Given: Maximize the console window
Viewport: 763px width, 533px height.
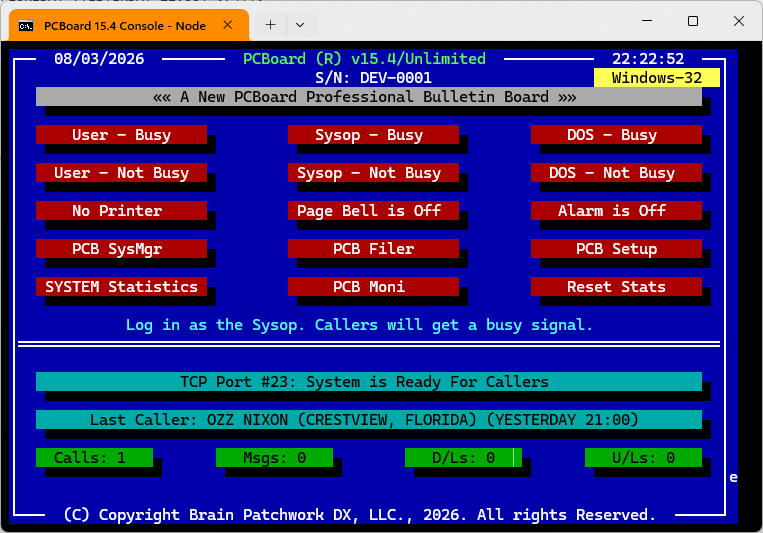Looking at the screenshot, I should coord(693,21).
